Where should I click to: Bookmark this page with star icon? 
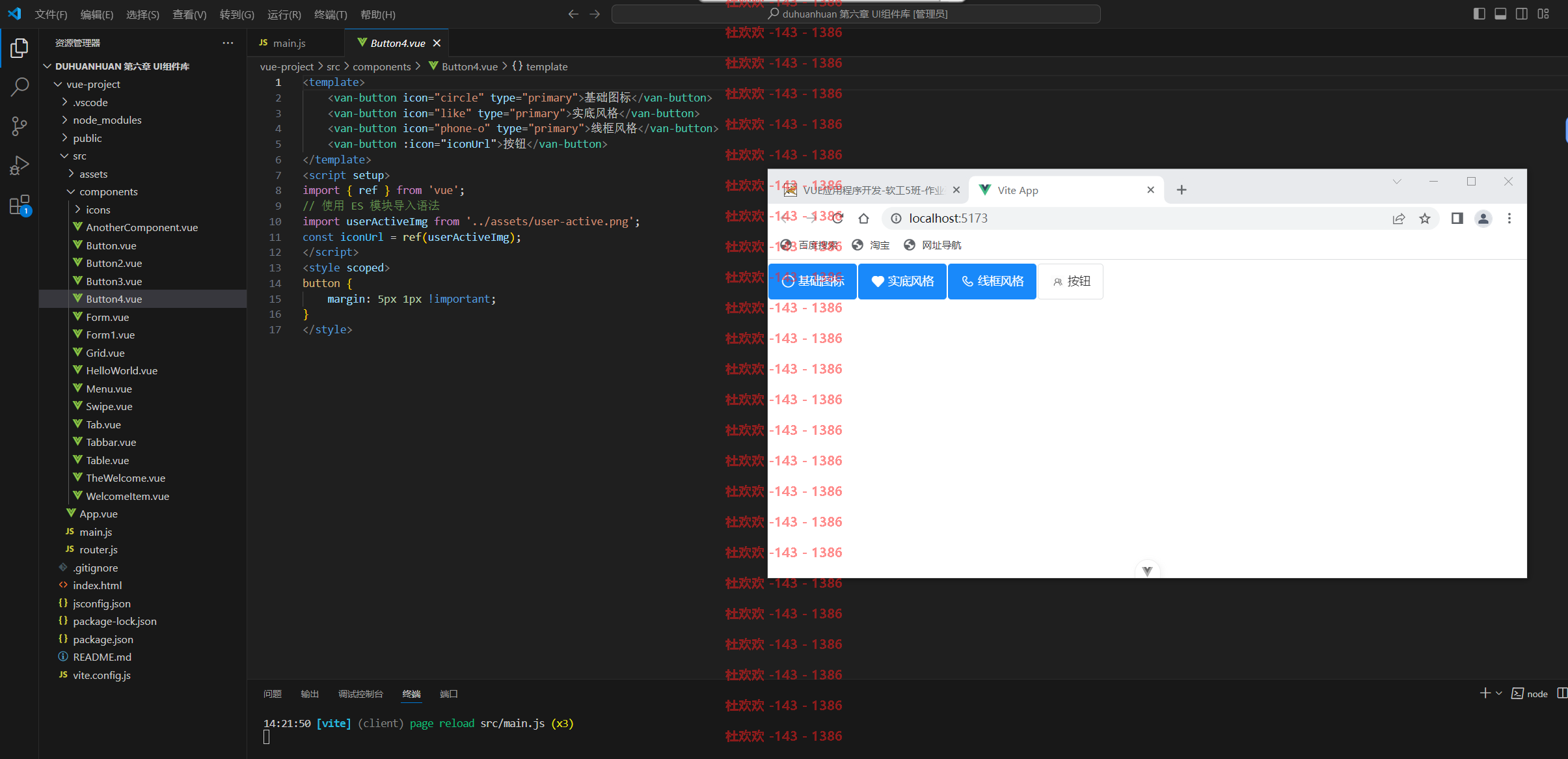(x=1425, y=219)
